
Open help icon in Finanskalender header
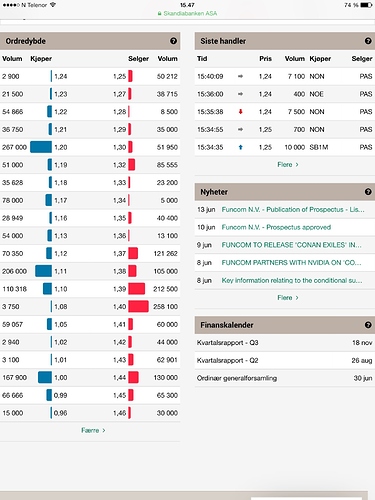coord(368,325)
